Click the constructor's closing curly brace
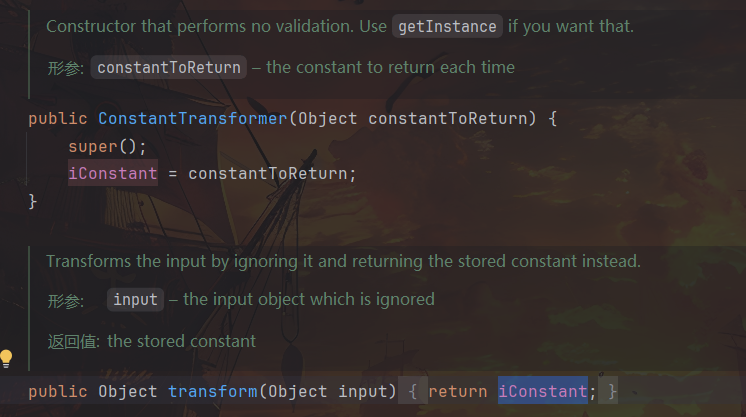 [33, 200]
